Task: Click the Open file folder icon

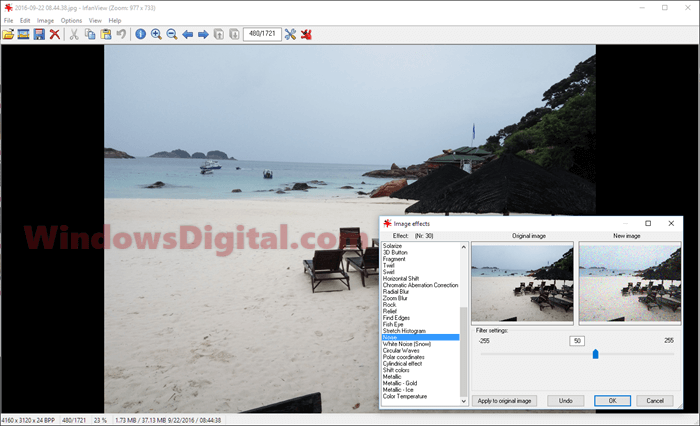Action: point(8,34)
